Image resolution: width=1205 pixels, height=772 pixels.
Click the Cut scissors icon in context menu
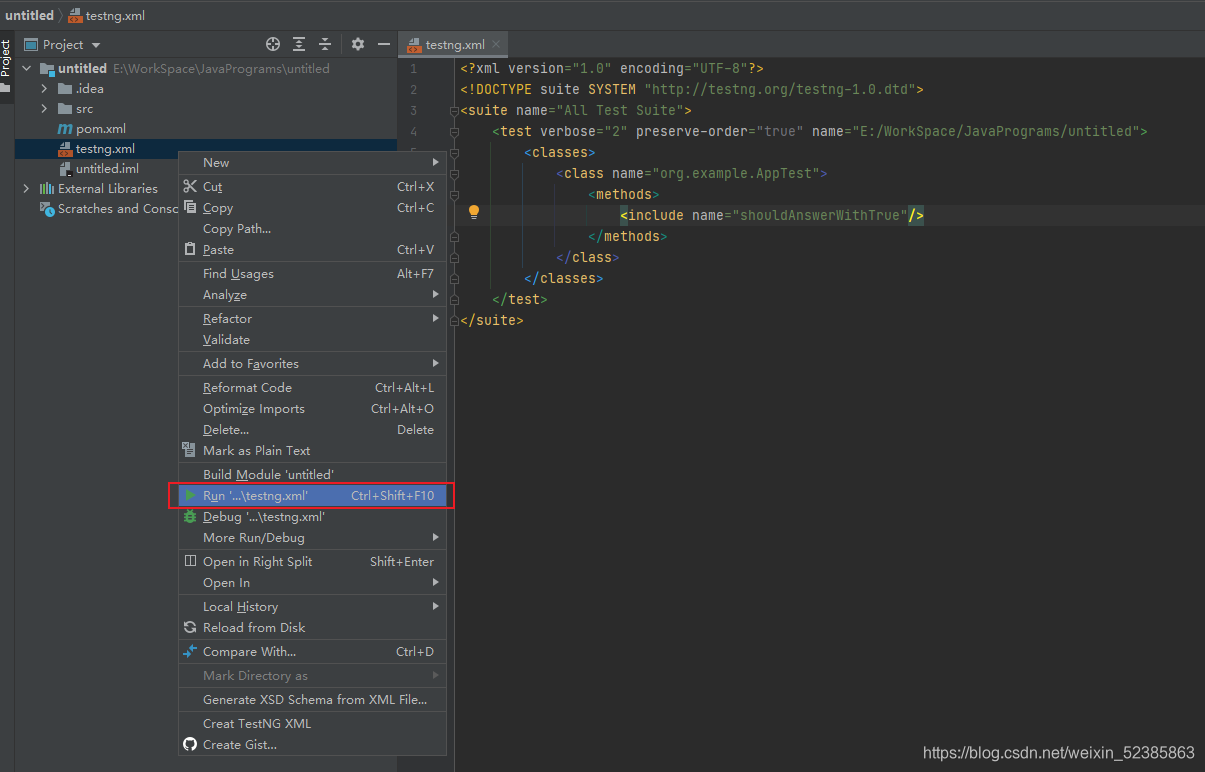(x=190, y=186)
